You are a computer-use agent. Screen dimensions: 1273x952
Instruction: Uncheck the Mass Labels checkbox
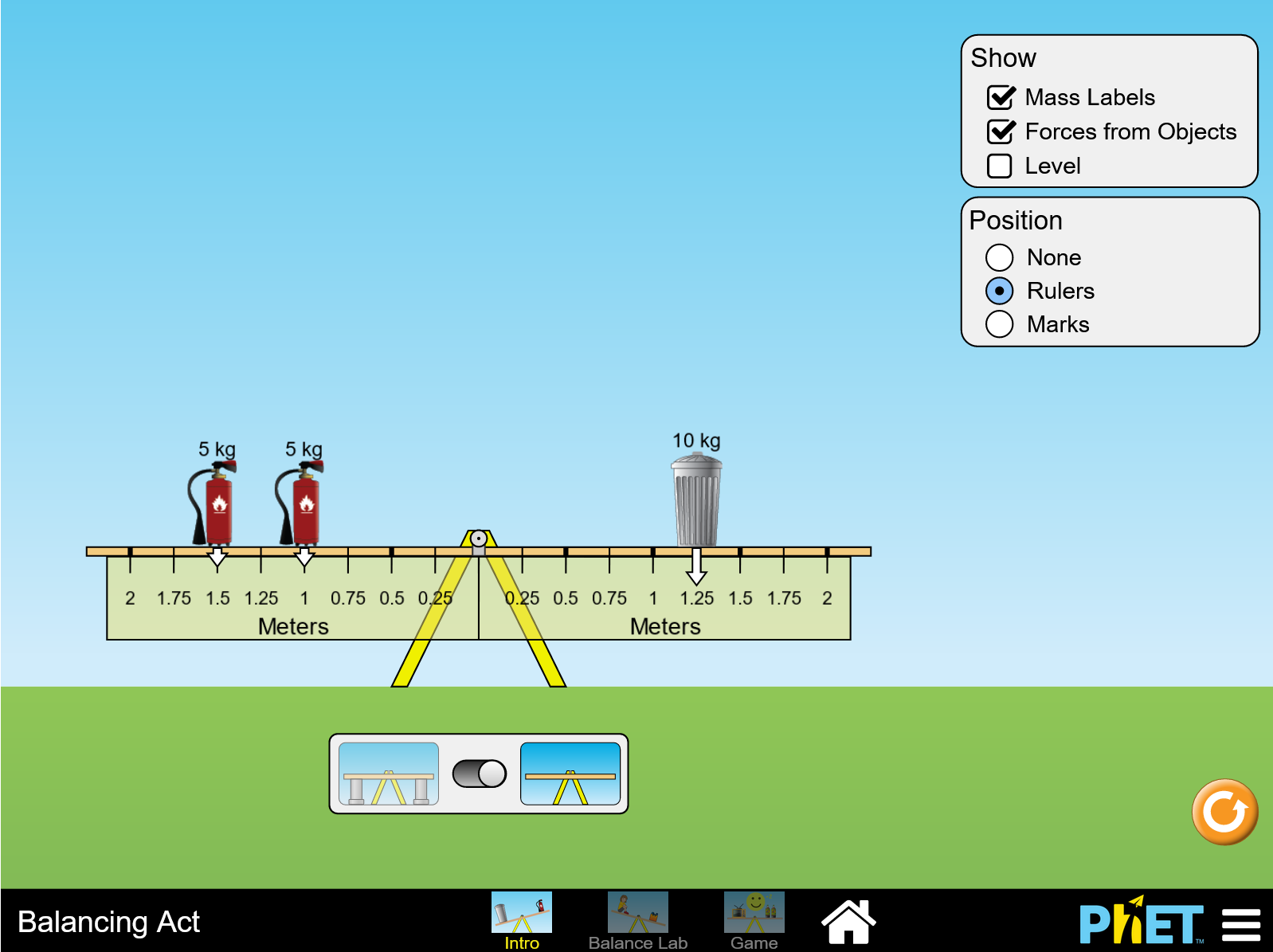coord(1001,97)
